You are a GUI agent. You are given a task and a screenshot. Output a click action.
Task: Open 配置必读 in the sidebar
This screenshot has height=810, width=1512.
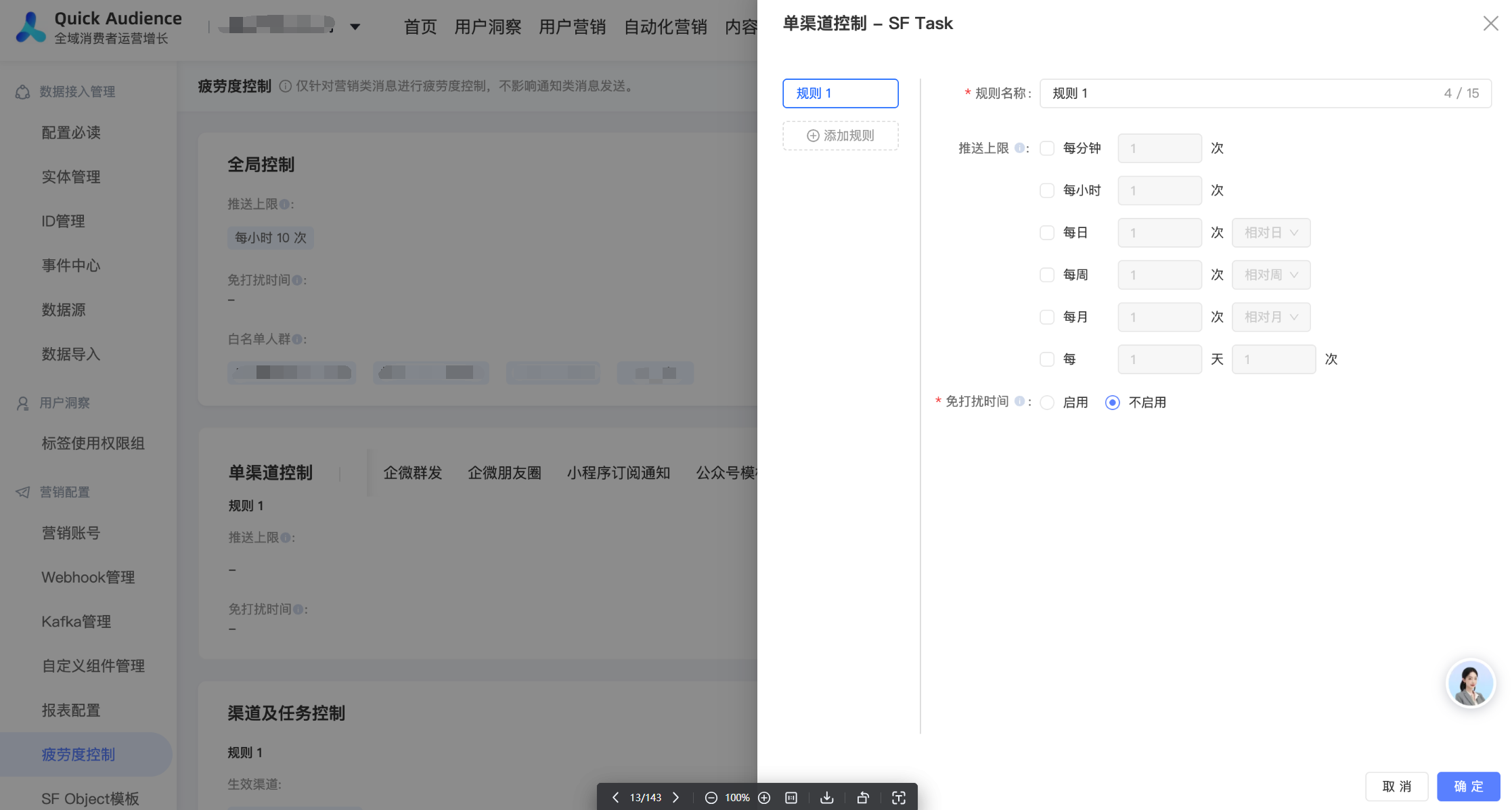[x=71, y=133]
